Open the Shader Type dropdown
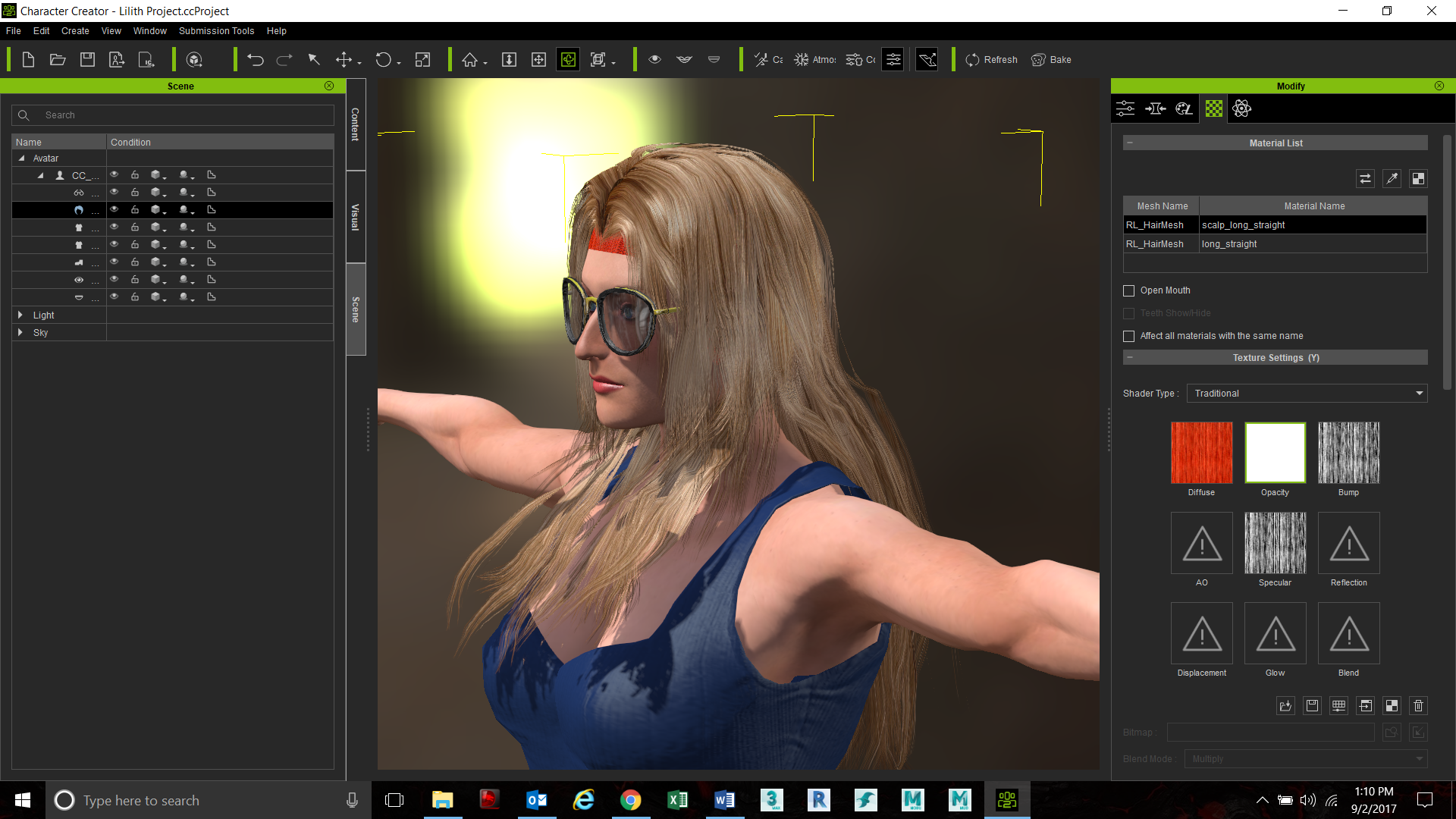The width and height of the screenshot is (1456, 819). 1307,394
